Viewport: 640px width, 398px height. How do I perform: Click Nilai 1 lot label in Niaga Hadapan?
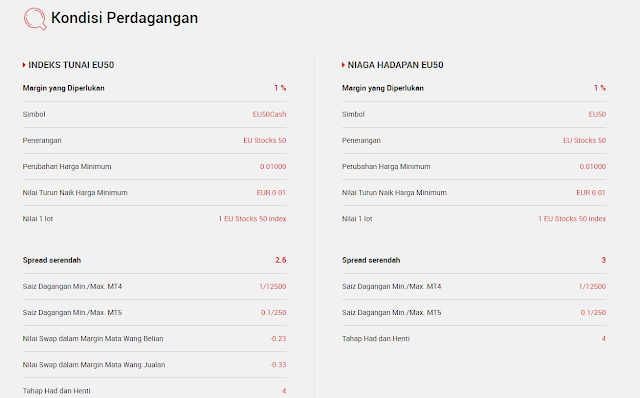(x=357, y=219)
